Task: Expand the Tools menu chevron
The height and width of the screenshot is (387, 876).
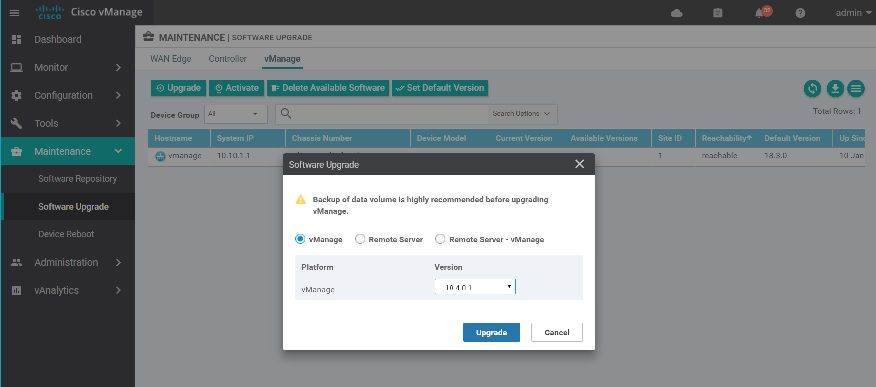Action: tap(118, 123)
